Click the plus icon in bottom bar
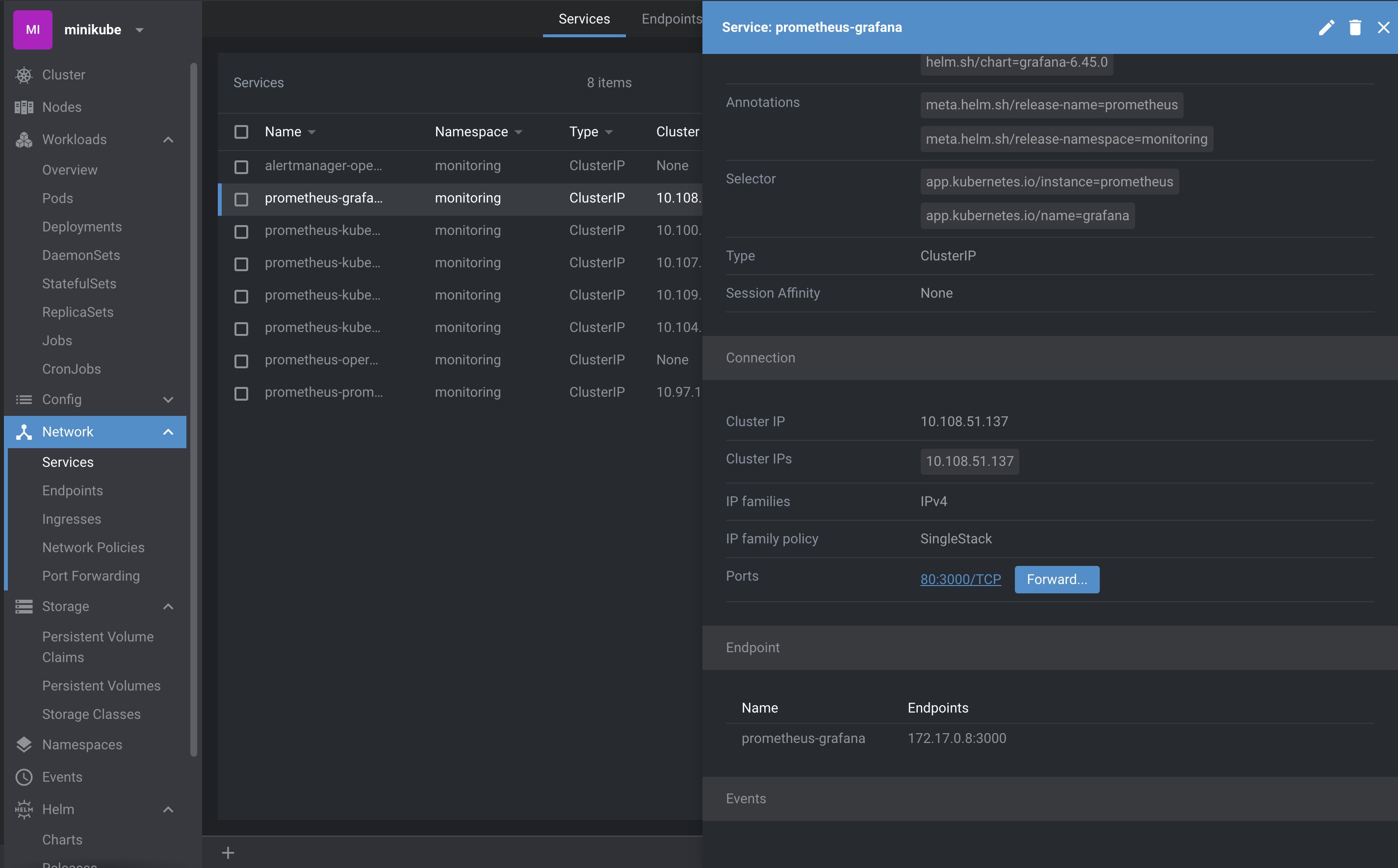This screenshot has height=868, width=1398. click(x=228, y=852)
